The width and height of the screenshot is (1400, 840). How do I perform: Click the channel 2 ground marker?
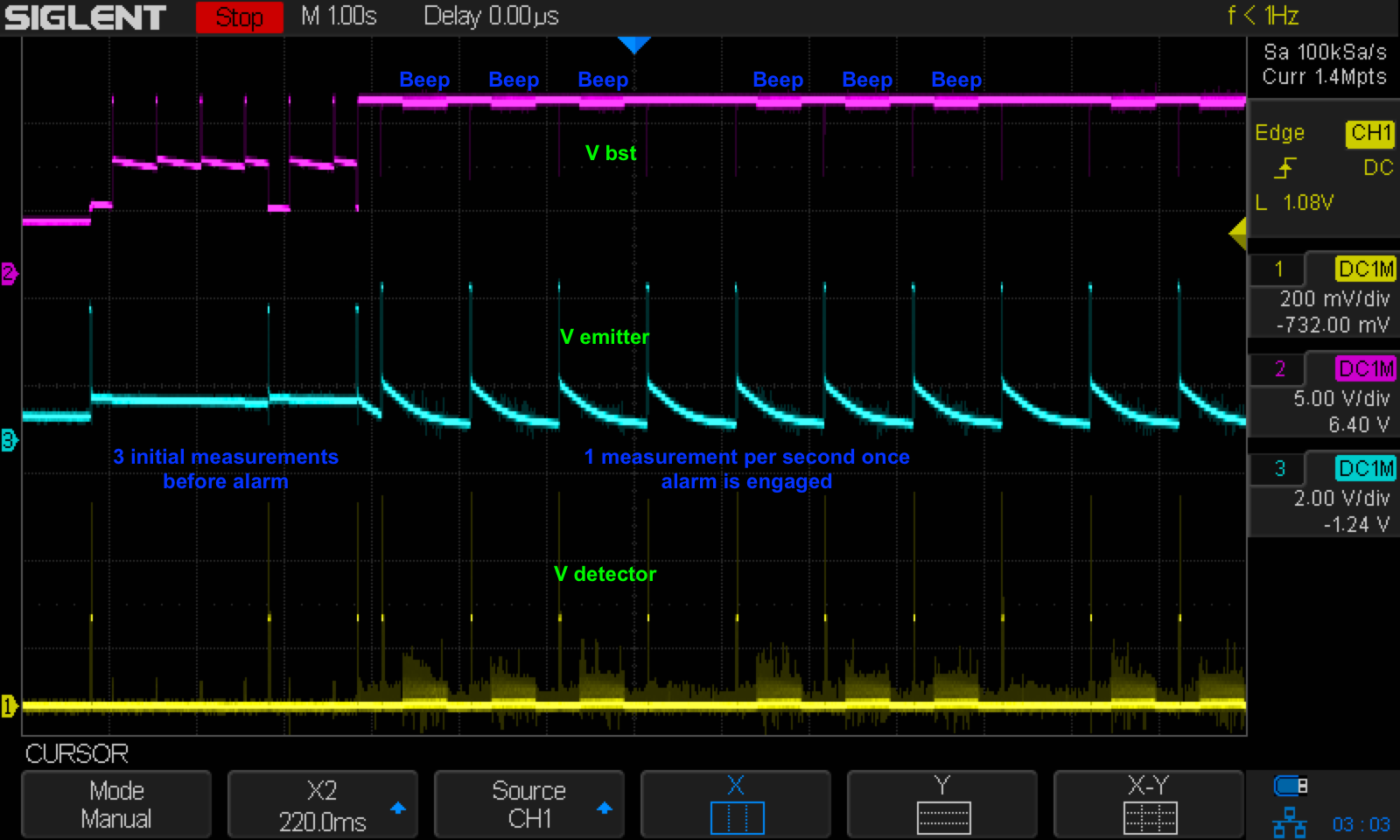(9, 273)
